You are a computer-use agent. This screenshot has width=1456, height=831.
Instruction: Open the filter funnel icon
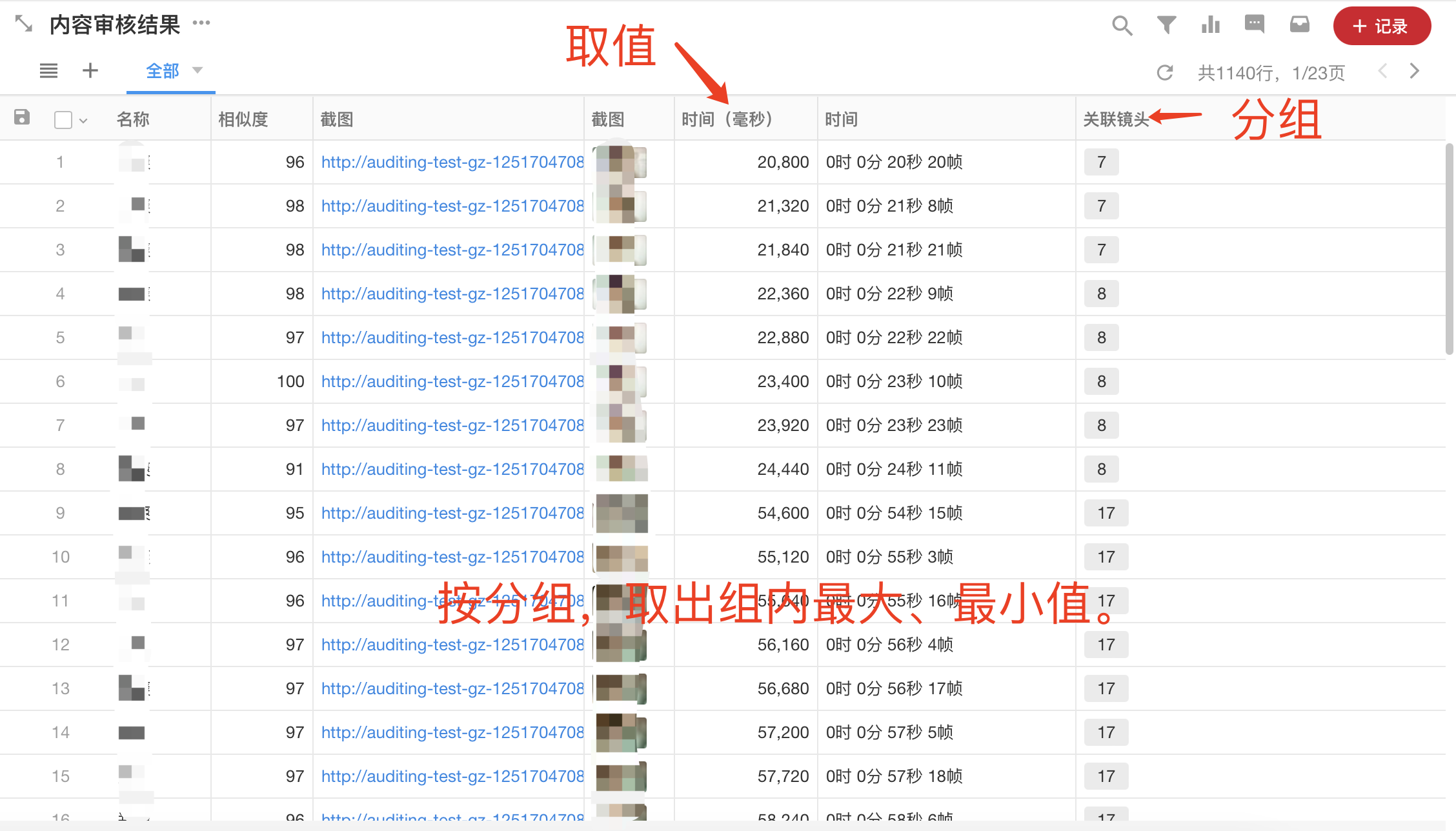(1166, 25)
